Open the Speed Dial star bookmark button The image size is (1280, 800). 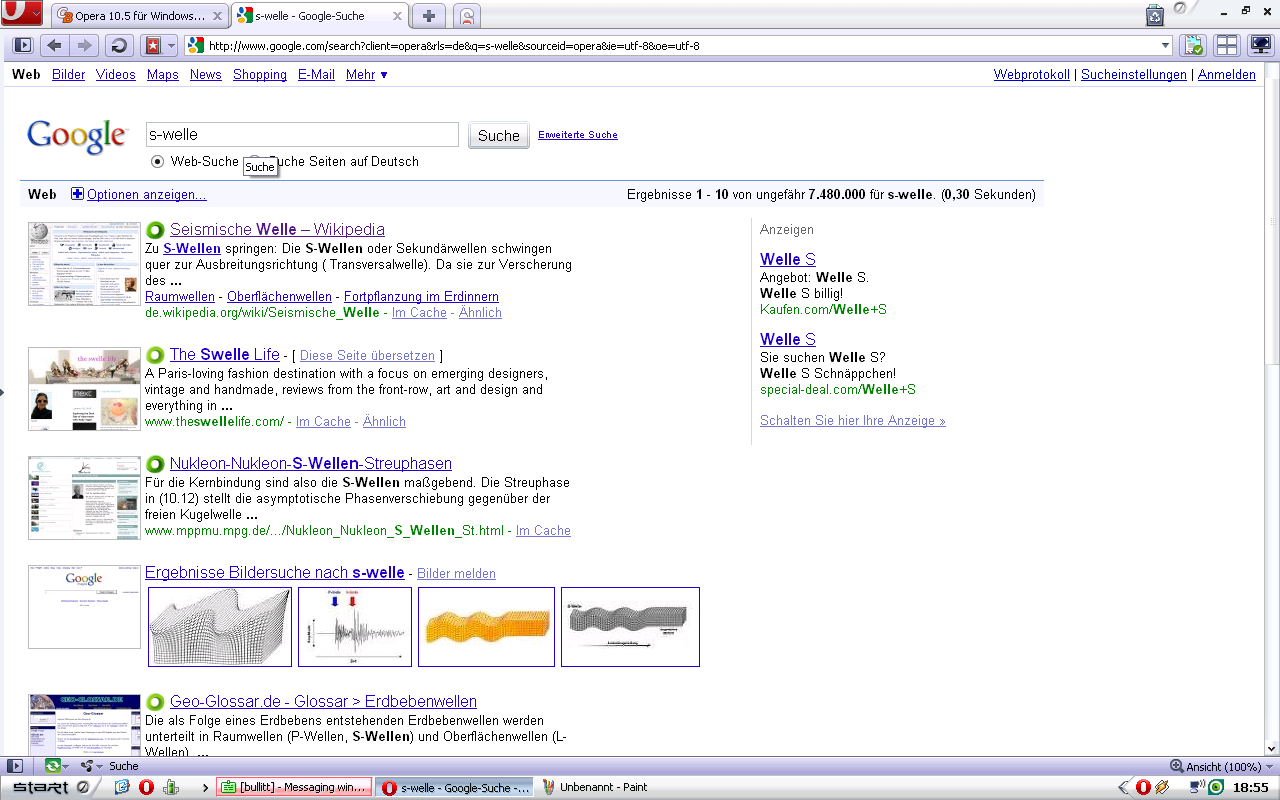point(152,46)
